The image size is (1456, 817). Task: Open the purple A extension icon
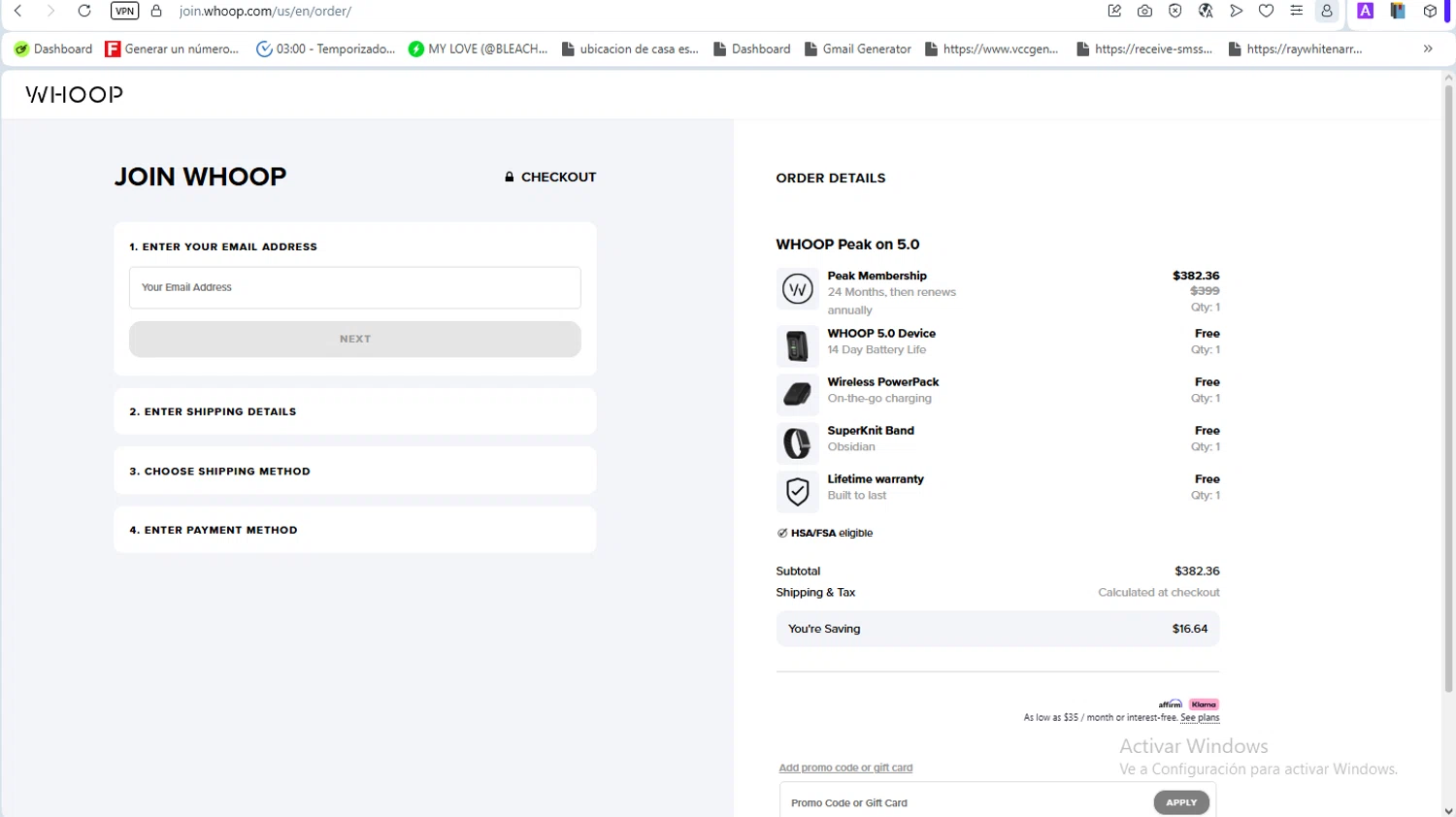click(x=1366, y=12)
